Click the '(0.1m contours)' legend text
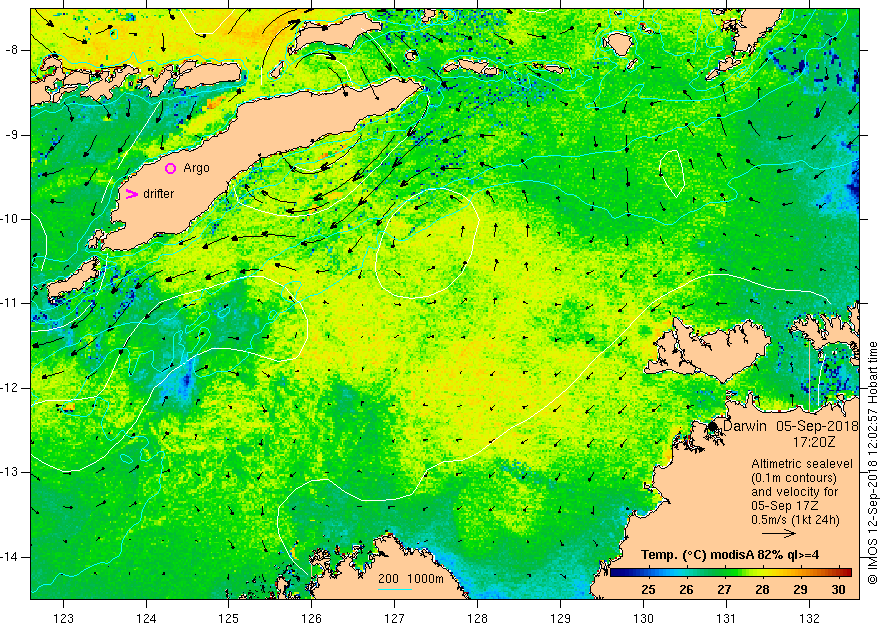 pyautogui.click(x=794, y=478)
